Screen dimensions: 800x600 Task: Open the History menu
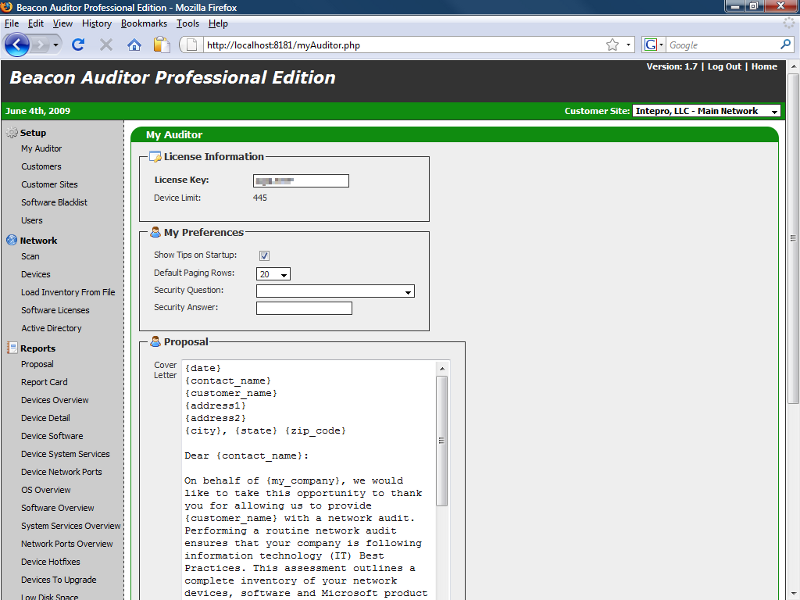tap(96, 23)
